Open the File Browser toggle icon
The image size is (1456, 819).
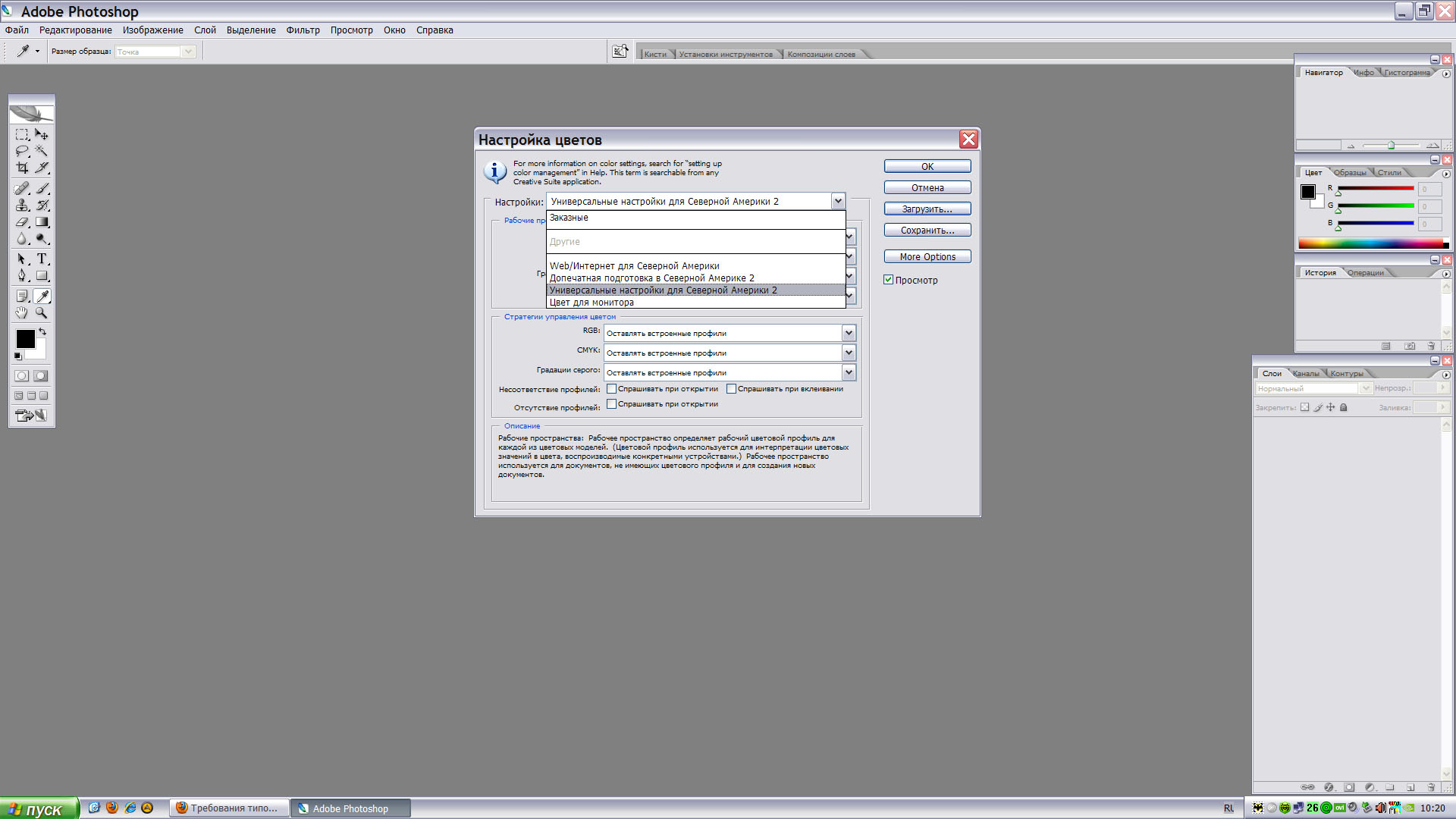(620, 51)
